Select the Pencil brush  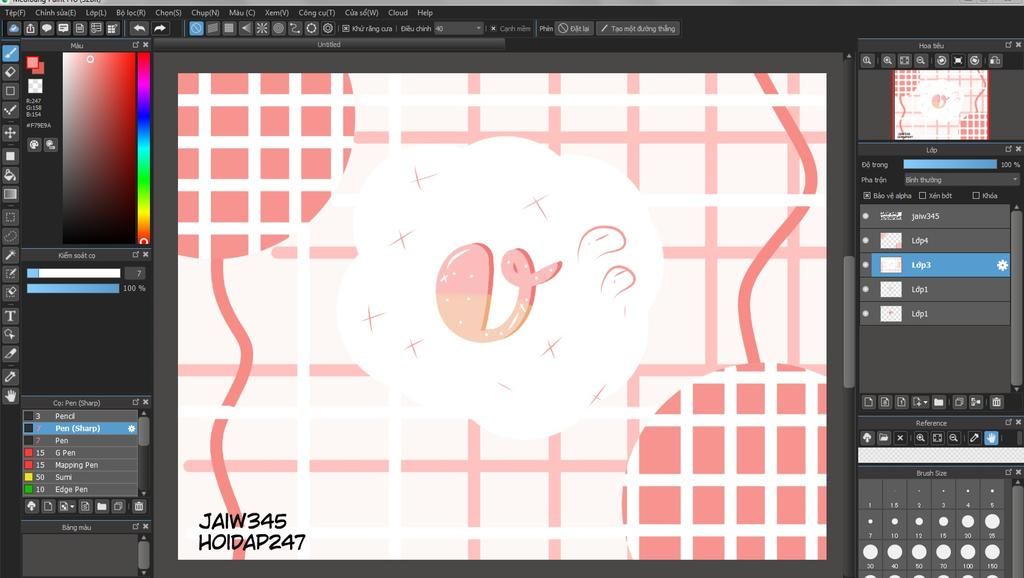(80, 416)
